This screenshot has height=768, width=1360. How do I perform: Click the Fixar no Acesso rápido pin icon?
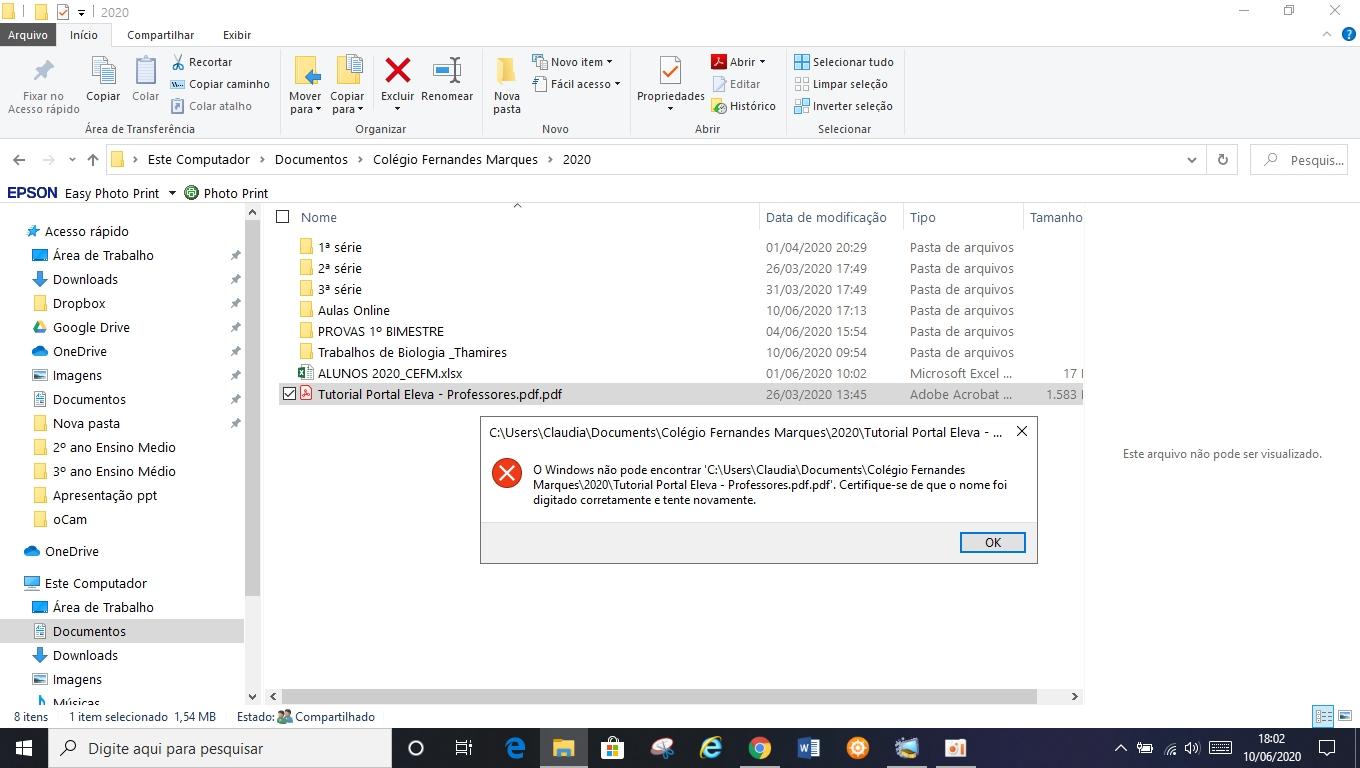(x=43, y=72)
